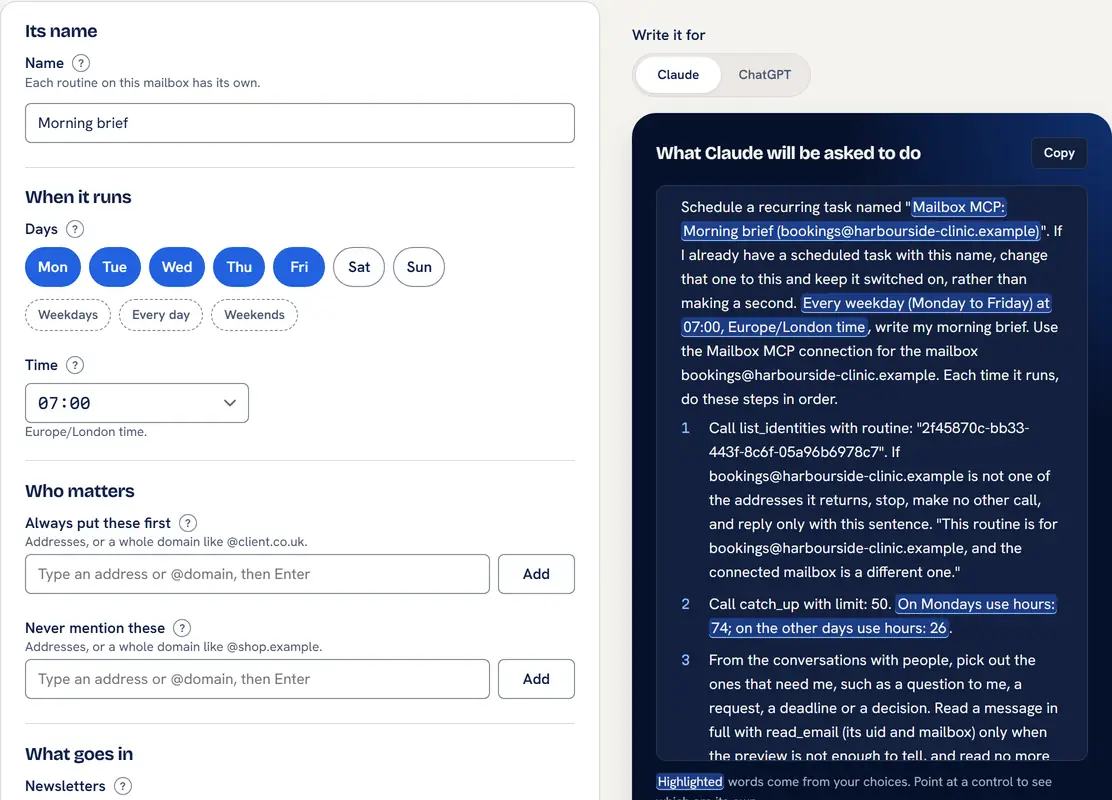The image size is (1112, 800).
Task: Open the help icon next to Time
Action: 74,365
